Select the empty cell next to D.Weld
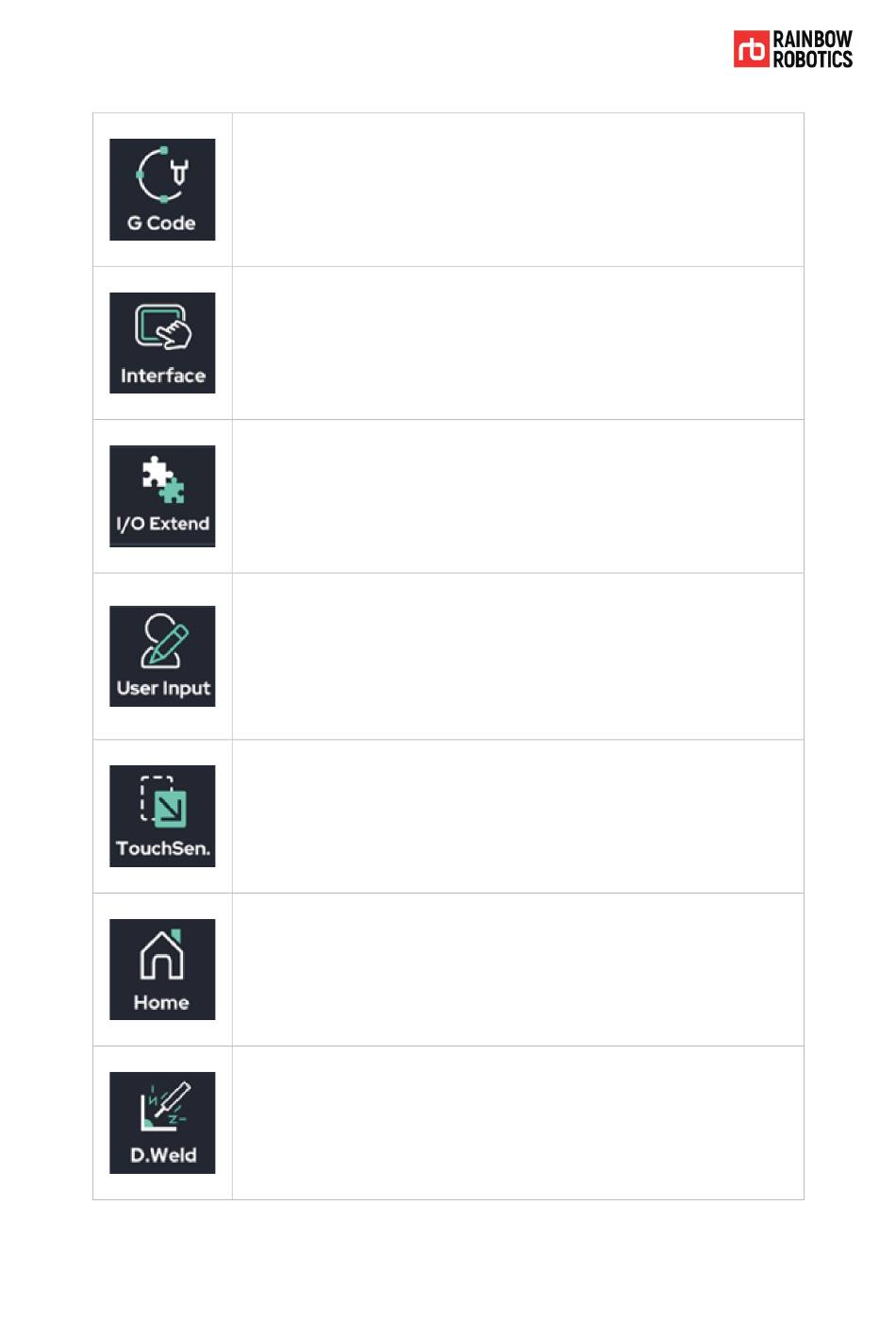This screenshot has width=896, height=1339. tap(518, 1123)
